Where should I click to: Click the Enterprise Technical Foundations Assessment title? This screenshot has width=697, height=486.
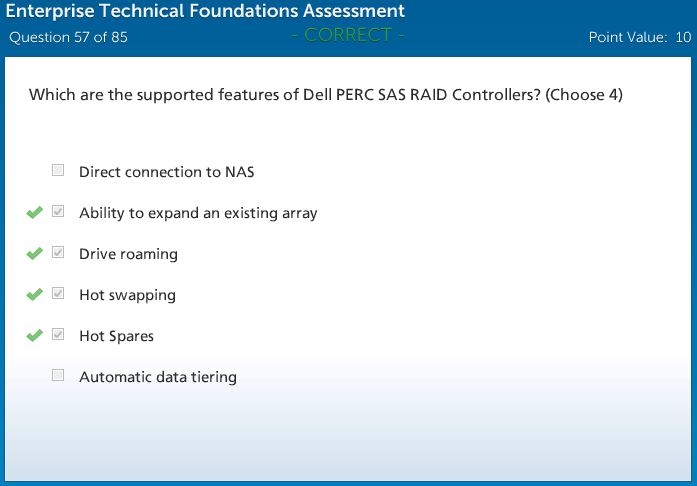pyautogui.click(x=207, y=12)
